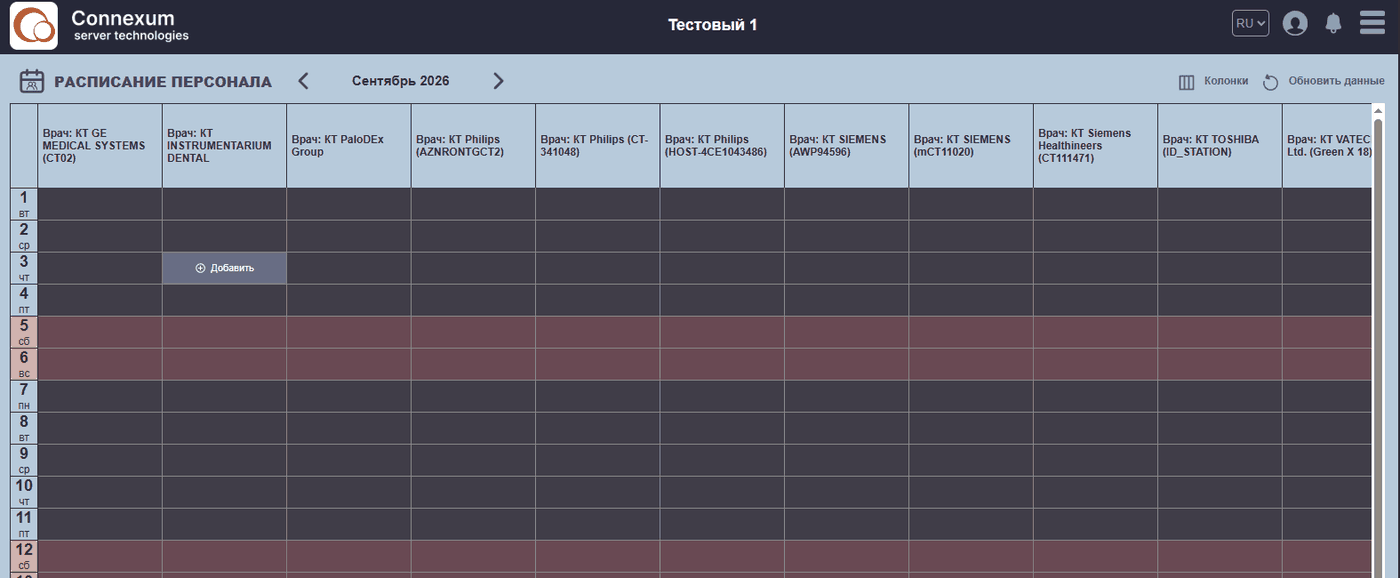The width and height of the screenshot is (1400, 578).
Task: Click the Обновить данные refresh icon
Action: pyautogui.click(x=1270, y=82)
